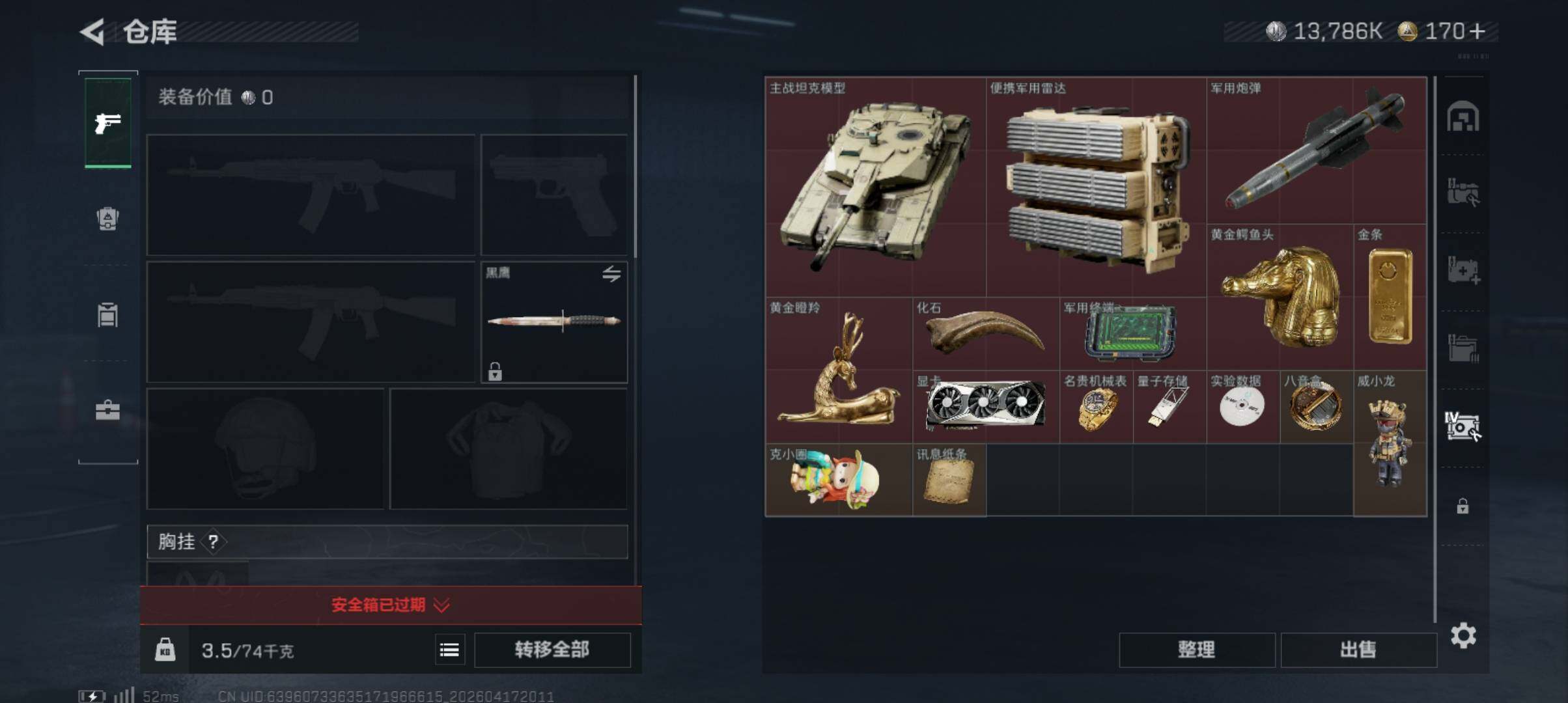Go back using the warehouse back arrow
This screenshot has height=703, width=1568.
(x=92, y=31)
